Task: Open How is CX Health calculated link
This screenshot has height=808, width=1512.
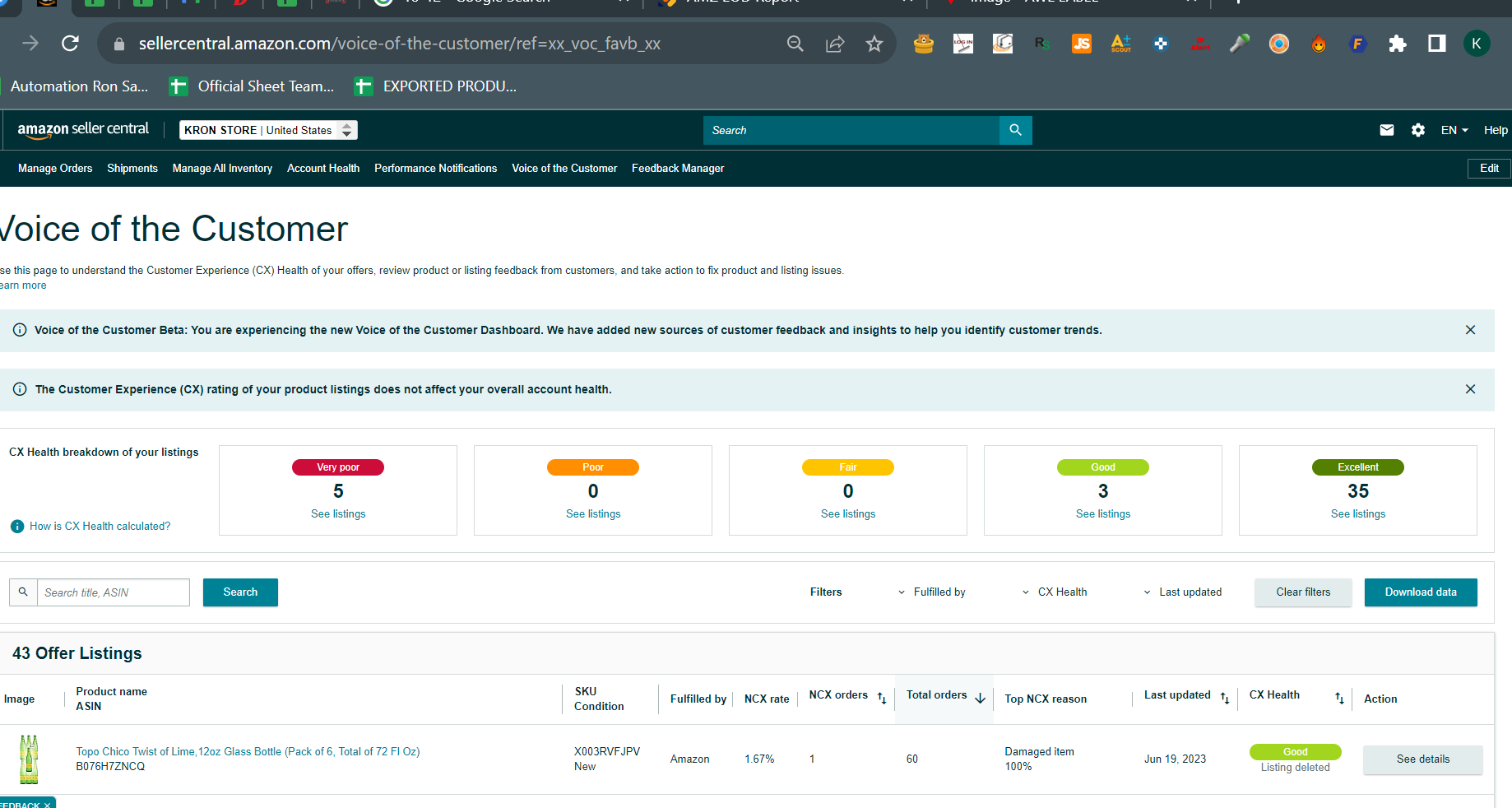Action: click(100, 527)
